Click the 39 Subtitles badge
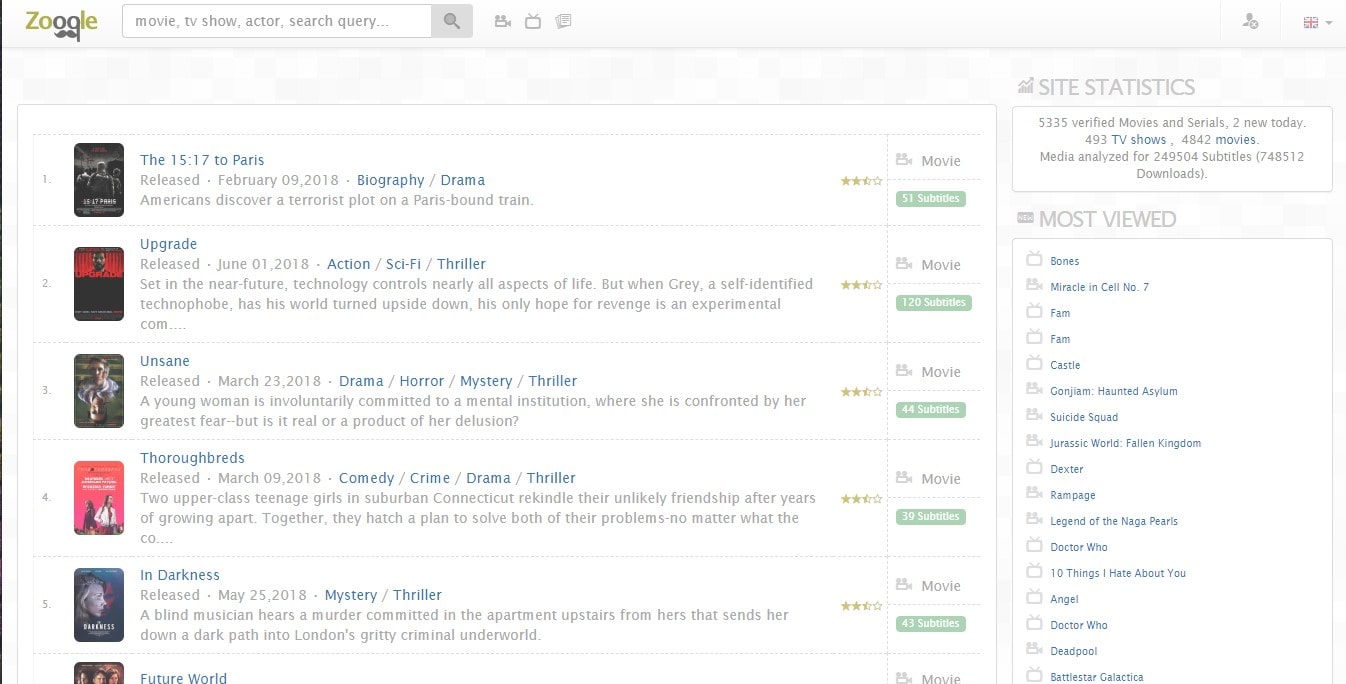Viewport: 1346px width, 684px height. point(931,516)
